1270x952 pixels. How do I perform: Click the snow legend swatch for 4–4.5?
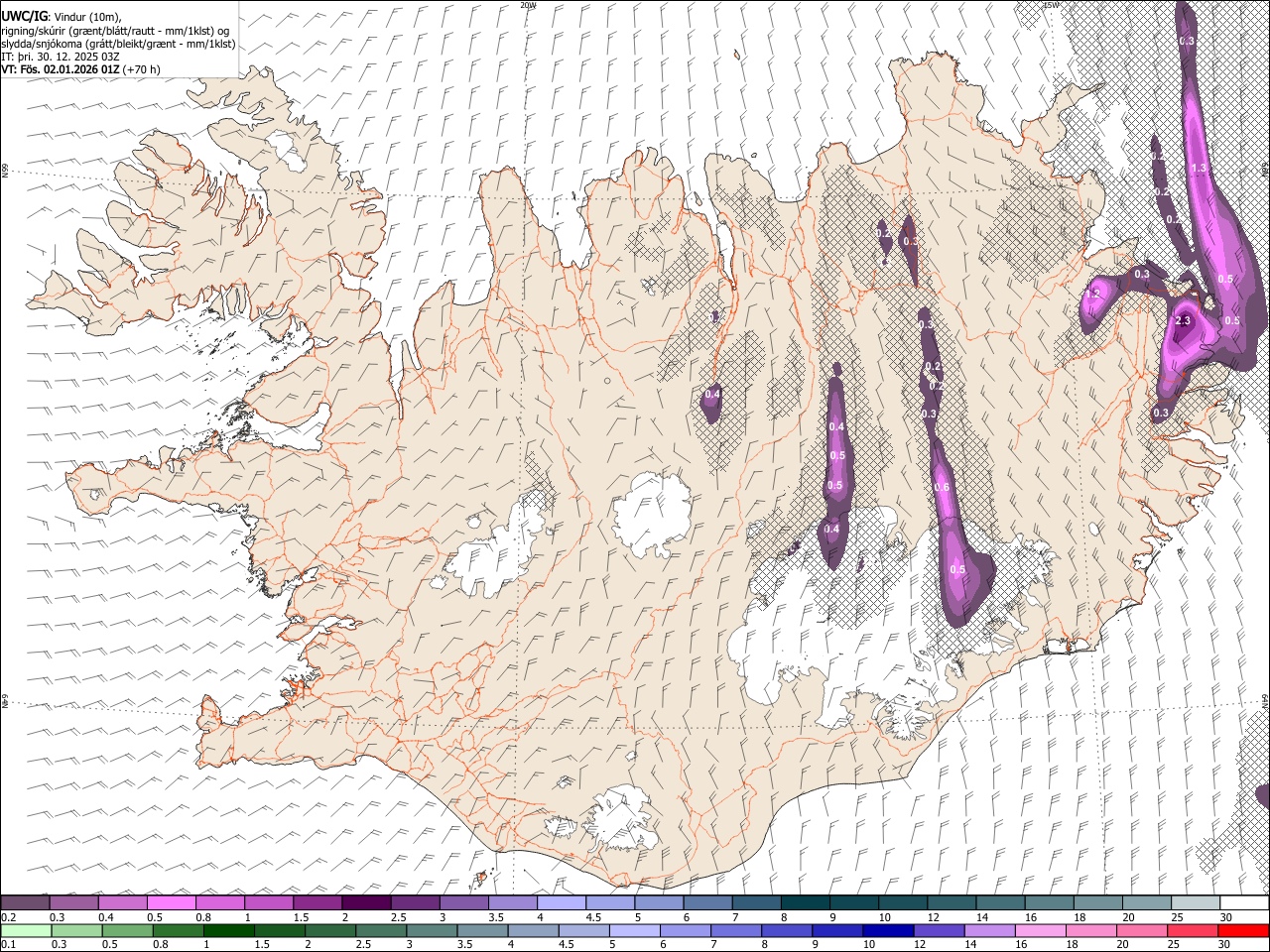(562, 903)
